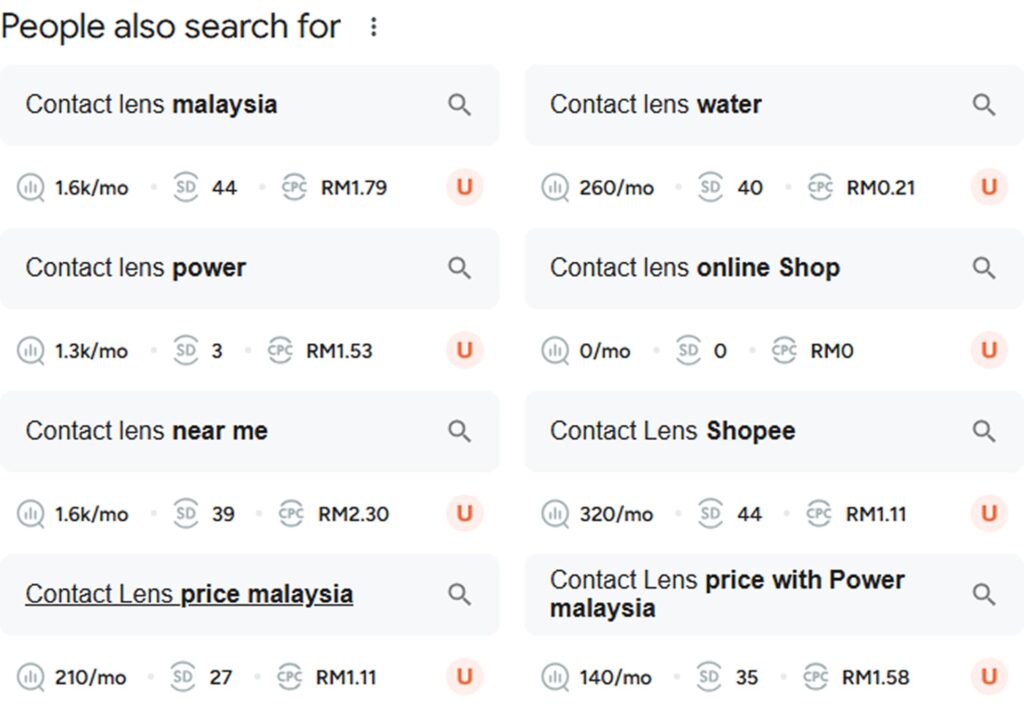
Task: Click search icon for Contact lens water
Action: [x=984, y=105]
